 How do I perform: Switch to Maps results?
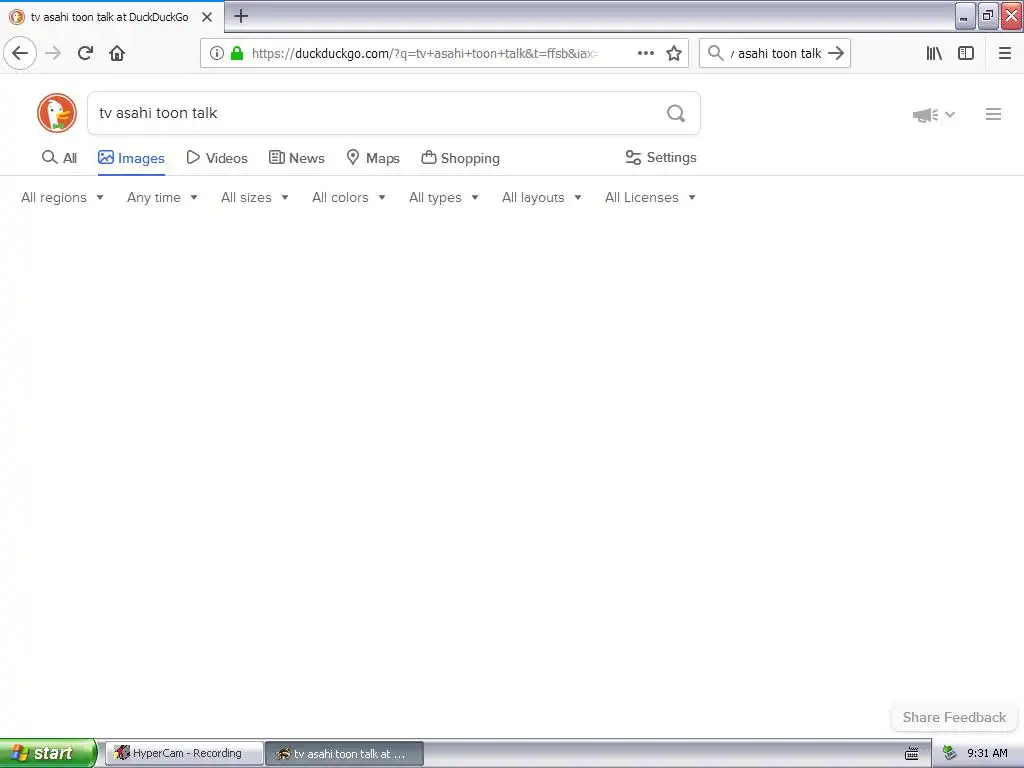(373, 158)
